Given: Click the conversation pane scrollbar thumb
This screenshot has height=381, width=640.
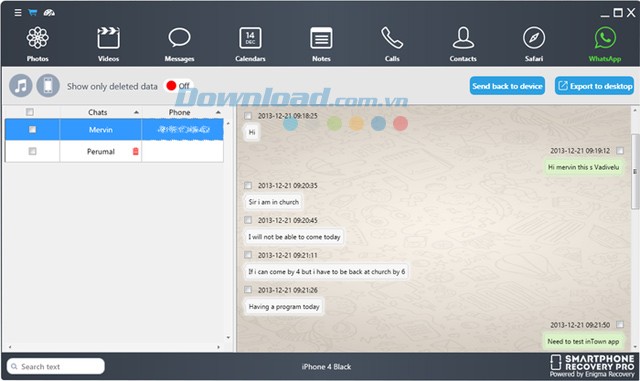Looking at the screenshot, I should (x=636, y=172).
